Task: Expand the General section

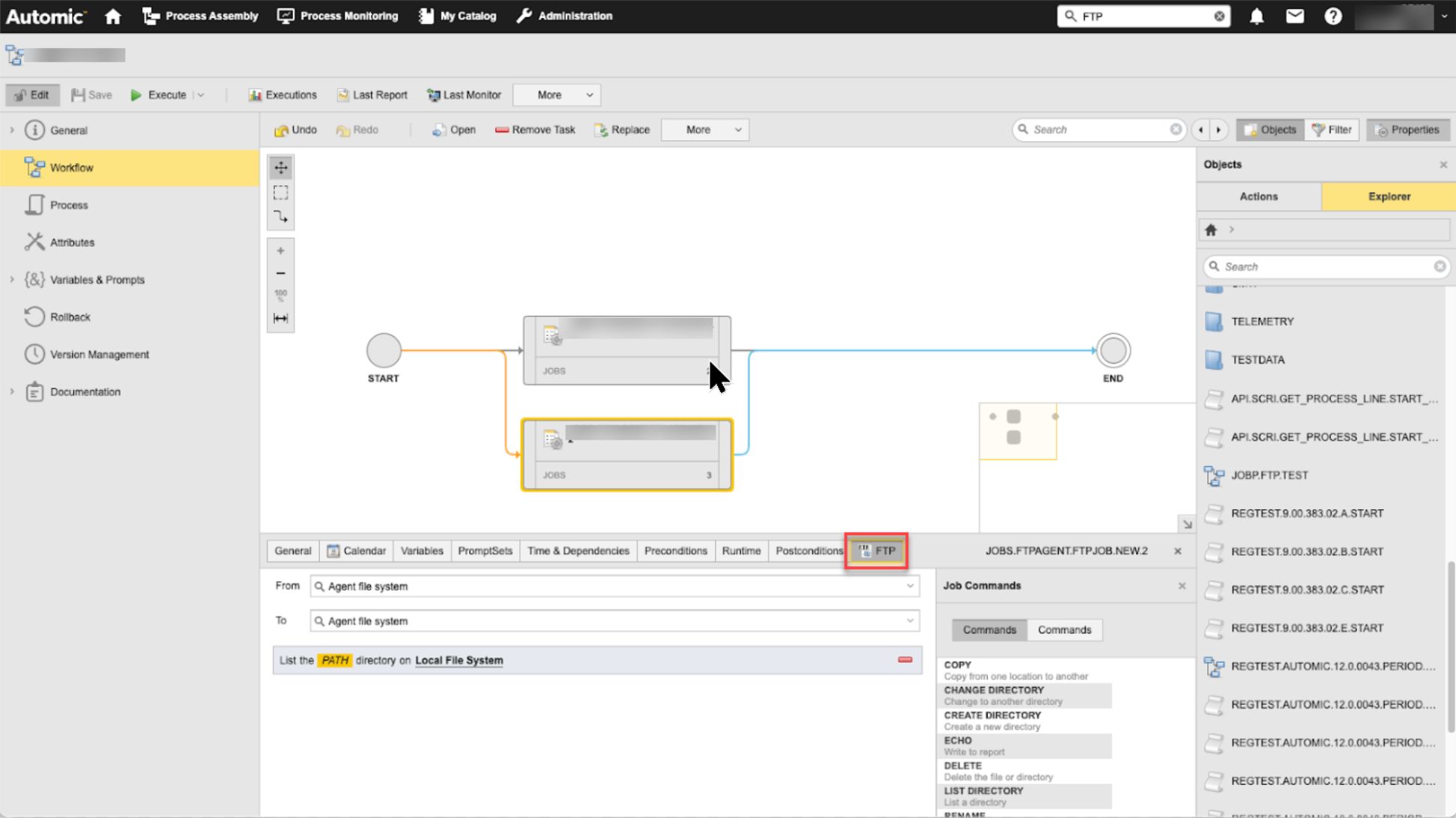Action: [x=12, y=130]
